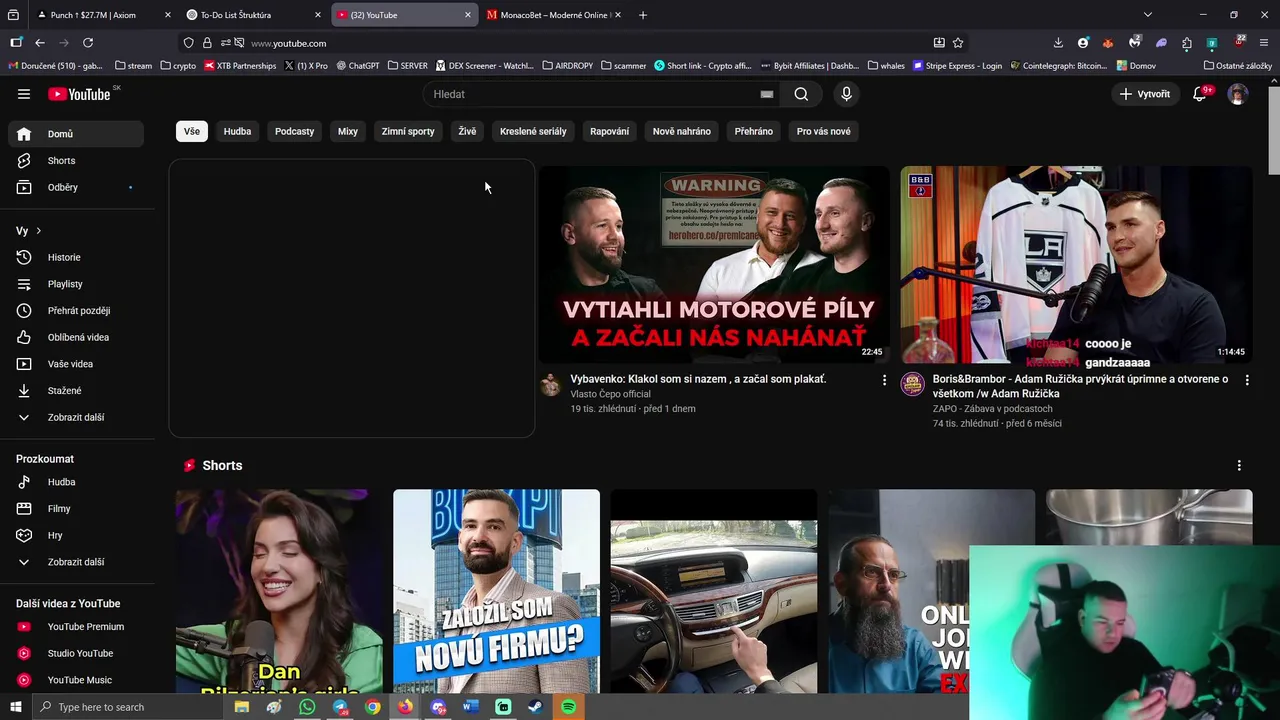Open the MetaMask fox extension

click(x=1108, y=43)
